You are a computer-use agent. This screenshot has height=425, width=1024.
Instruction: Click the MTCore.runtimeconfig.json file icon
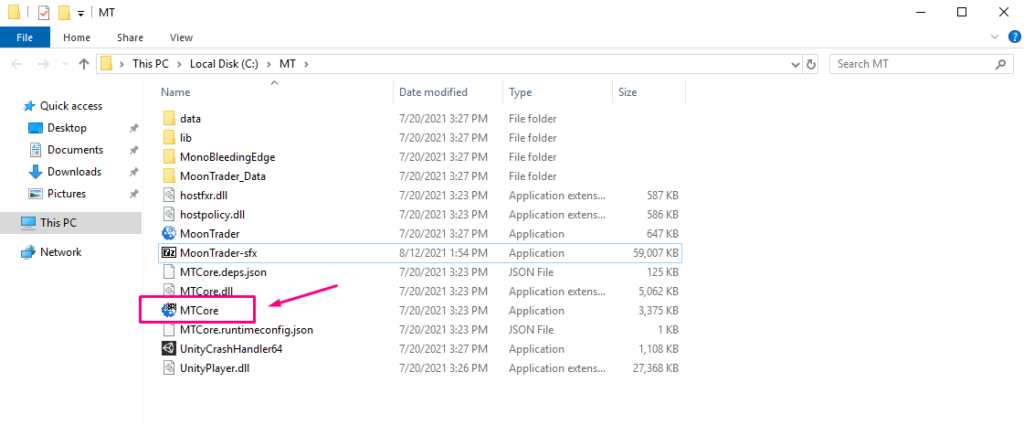click(168, 330)
